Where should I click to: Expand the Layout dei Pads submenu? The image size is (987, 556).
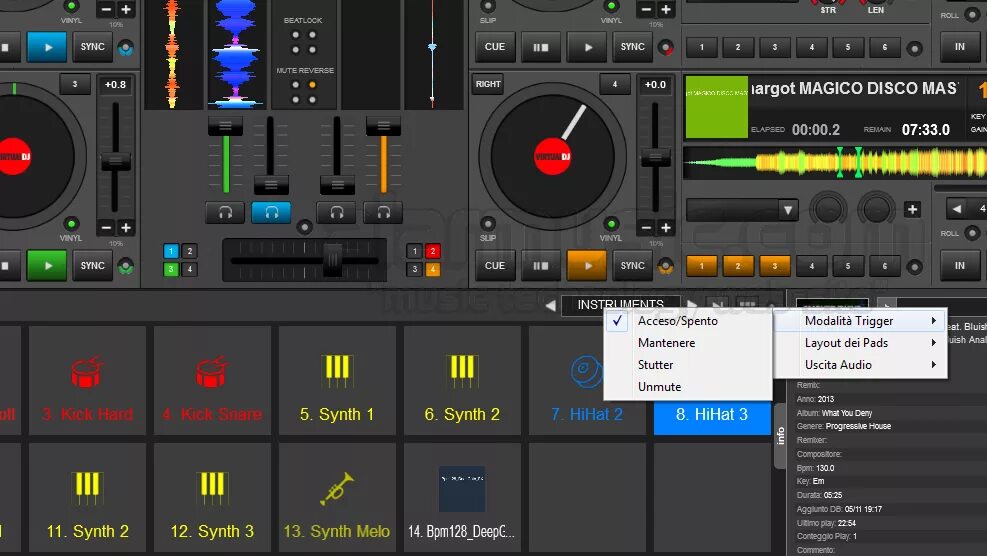(x=860, y=343)
